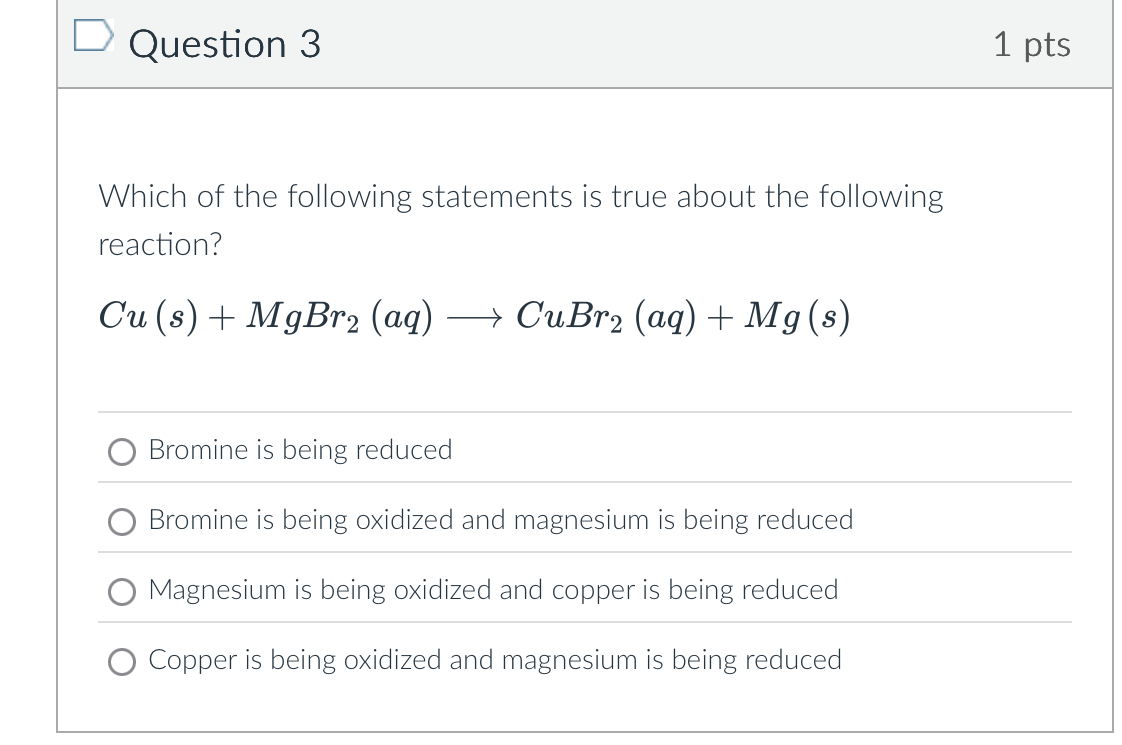The height and width of the screenshot is (745, 1122).
Task: Click the second answer row about bromine oxidized
Action: [500, 520]
